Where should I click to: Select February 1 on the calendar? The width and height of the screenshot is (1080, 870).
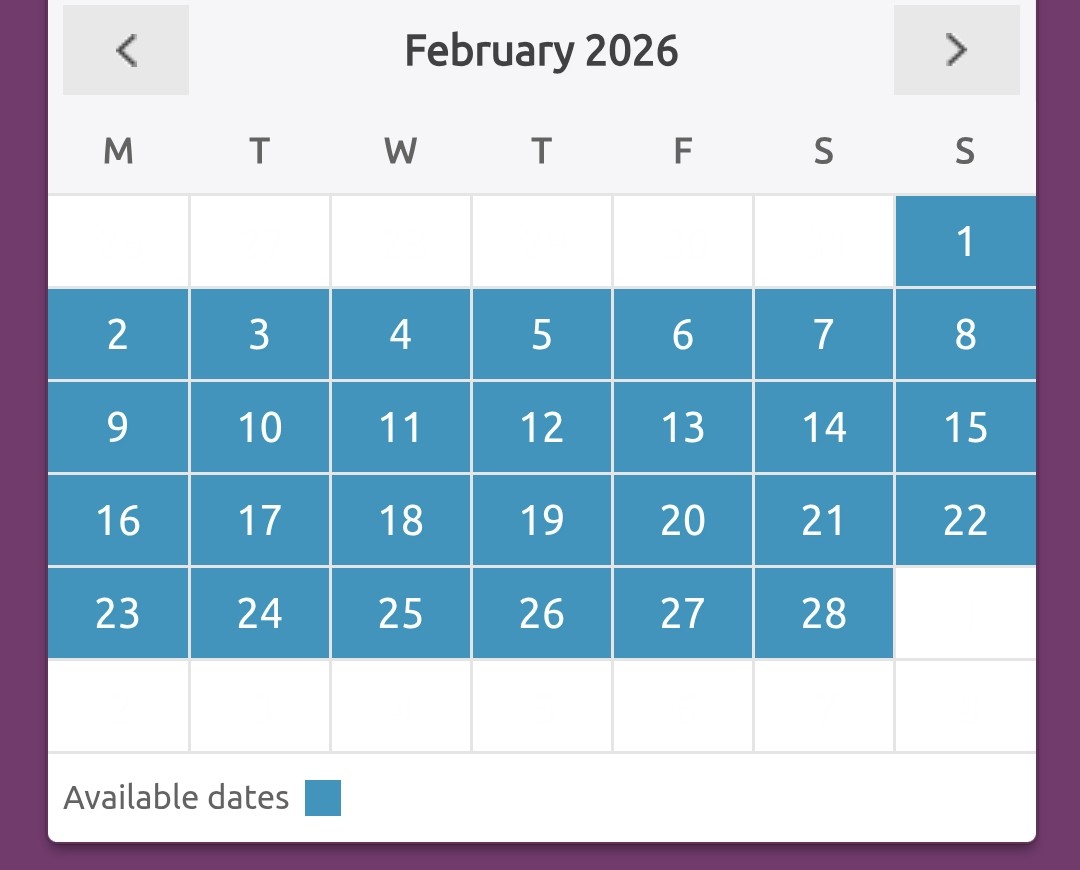click(x=965, y=241)
